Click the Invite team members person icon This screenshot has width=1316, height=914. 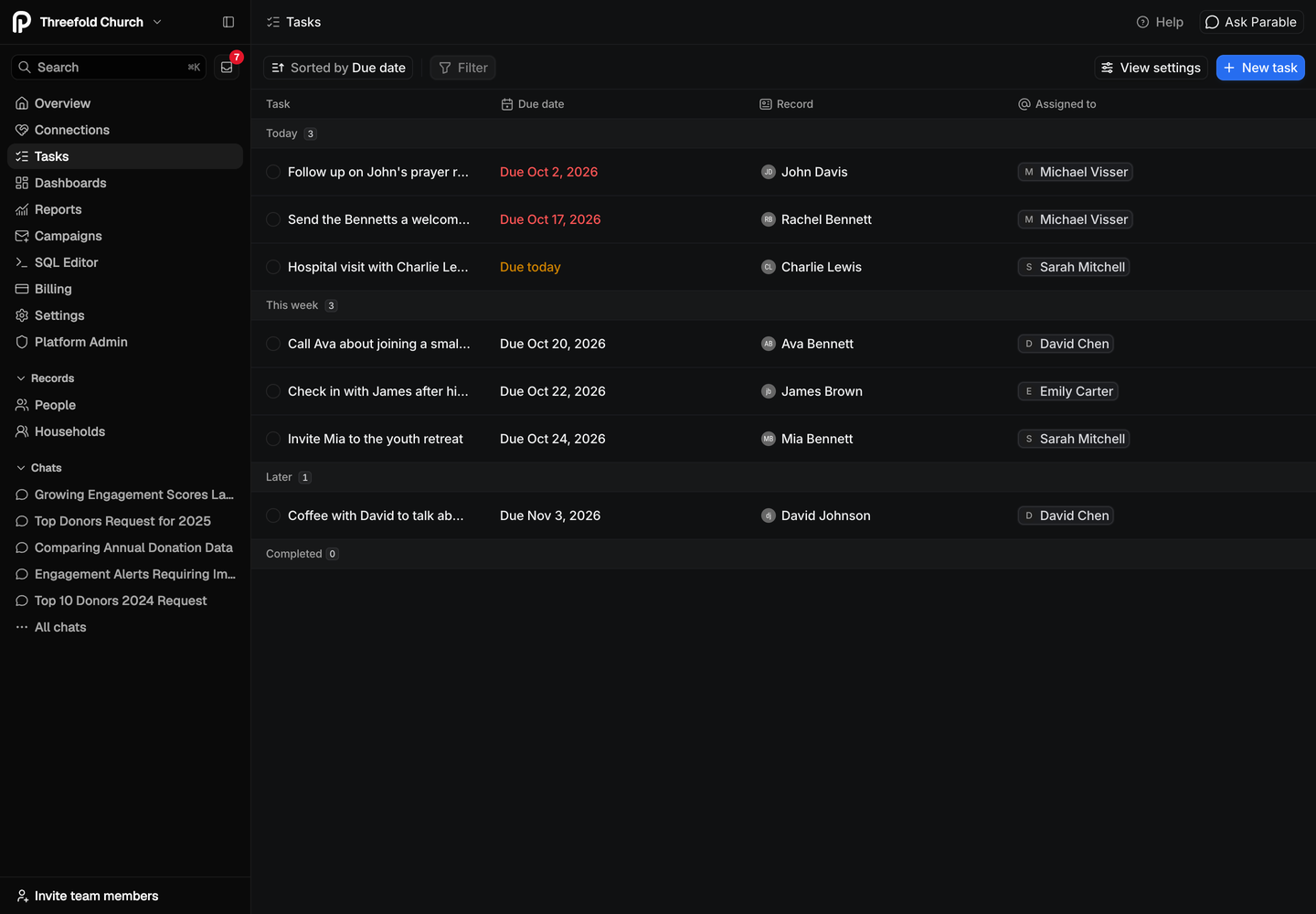point(22,896)
